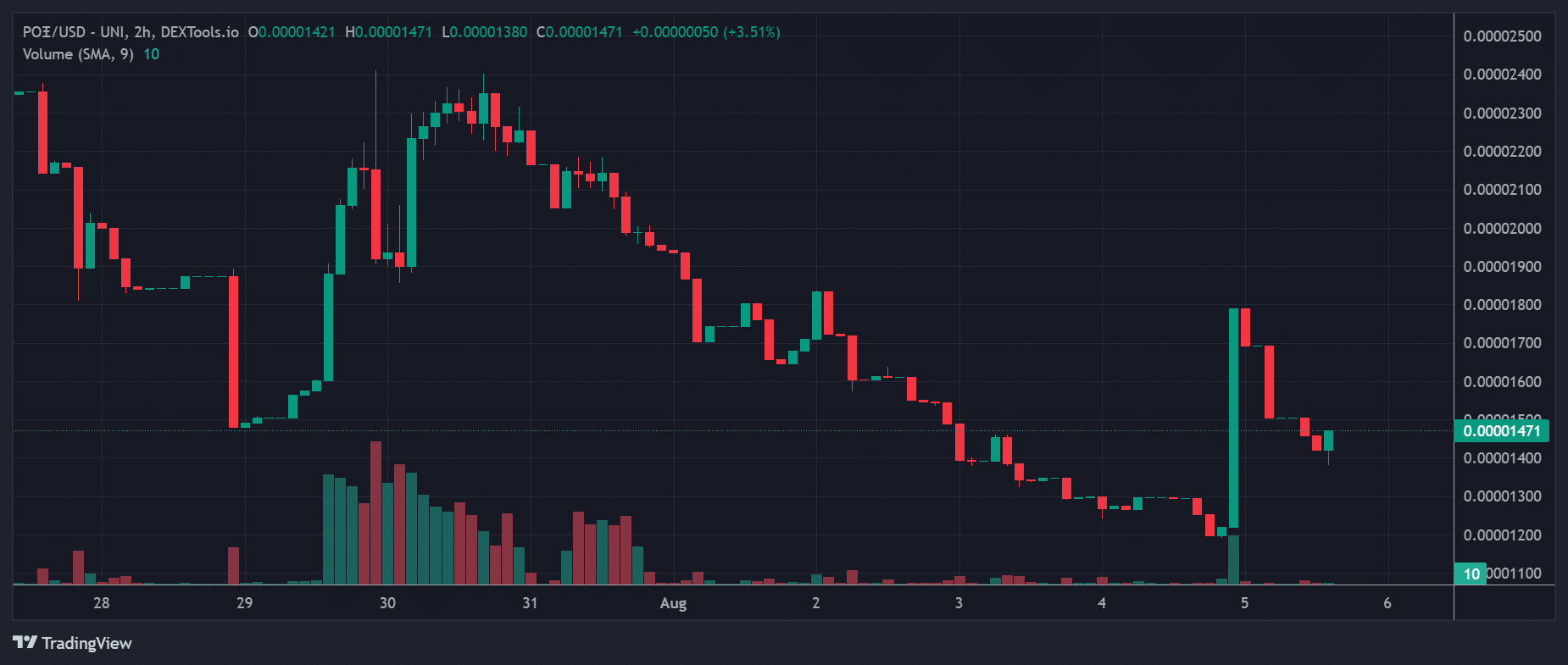Click date label 28 on time axis

pyautogui.click(x=102, y=603)
